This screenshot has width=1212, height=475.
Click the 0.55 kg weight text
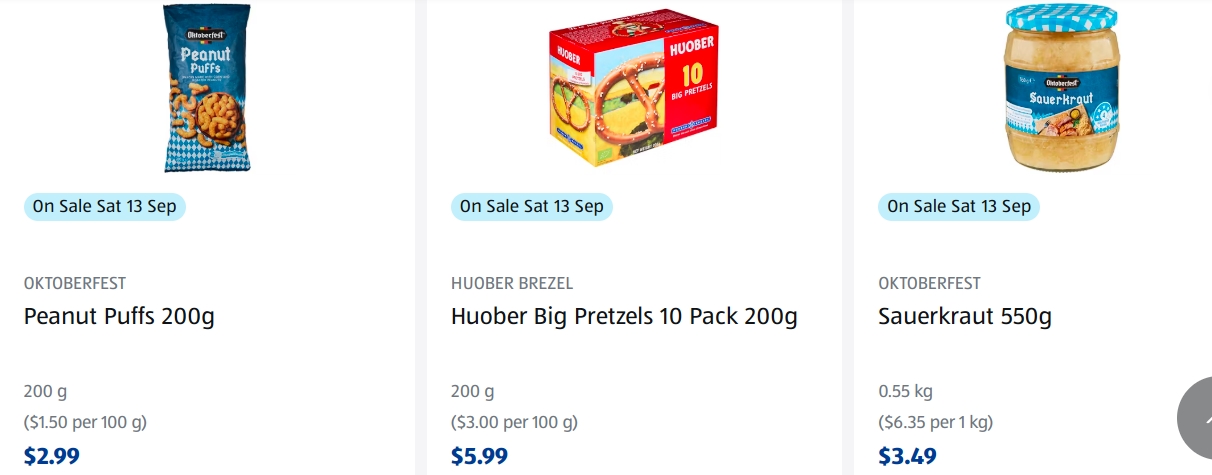[x=905, y=391]
